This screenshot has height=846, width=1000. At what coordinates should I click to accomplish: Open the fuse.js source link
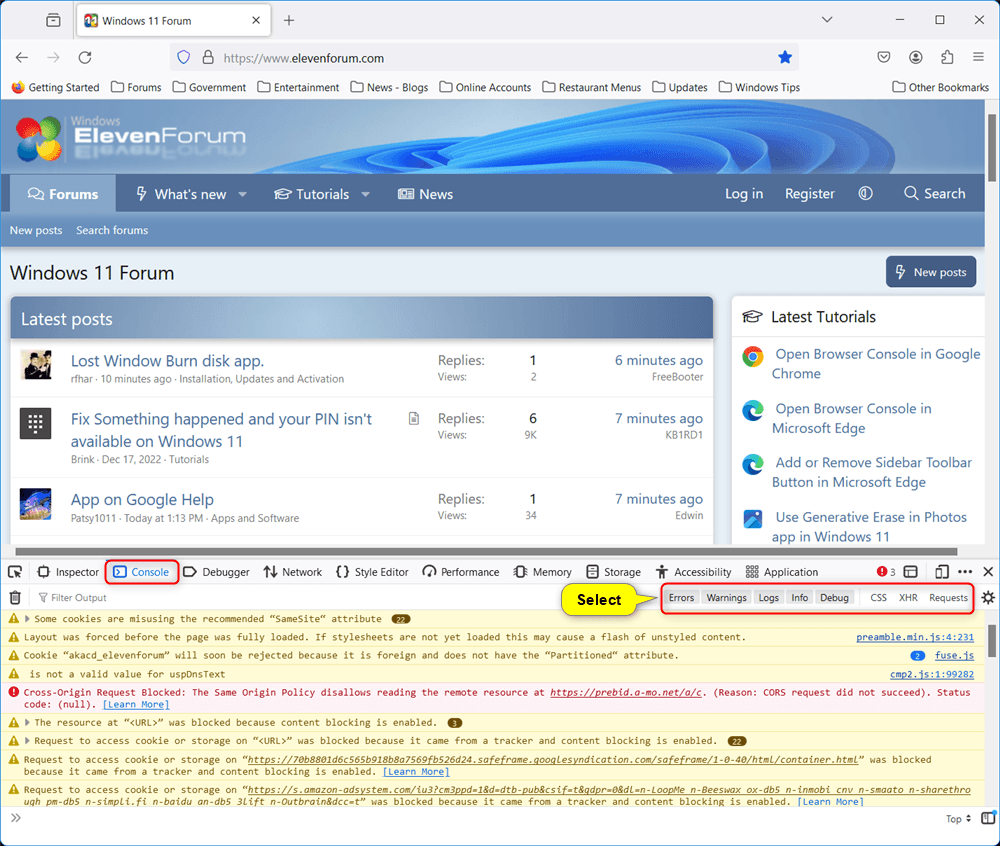click(x=954, y=655)
